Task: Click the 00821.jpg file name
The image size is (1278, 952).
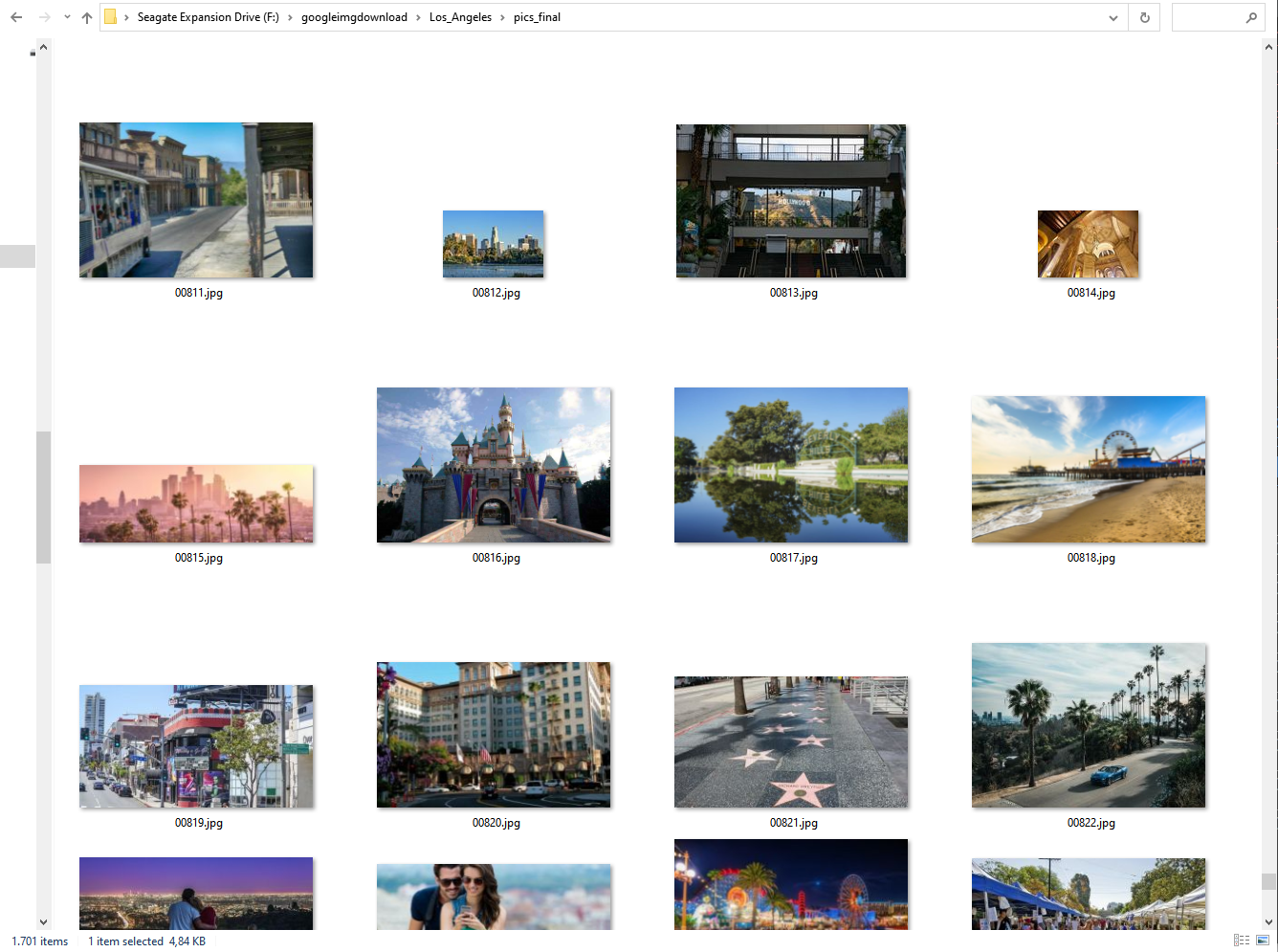Action: [x=794, y=823]
